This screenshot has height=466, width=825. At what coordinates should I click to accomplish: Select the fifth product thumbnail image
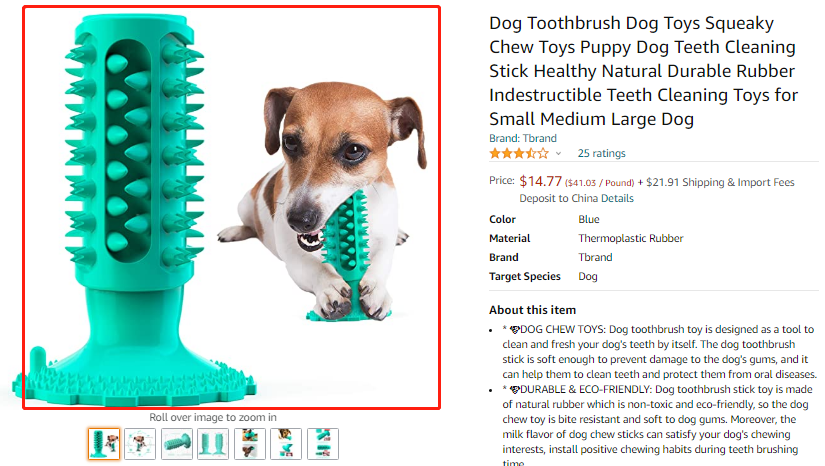point(250,443)
